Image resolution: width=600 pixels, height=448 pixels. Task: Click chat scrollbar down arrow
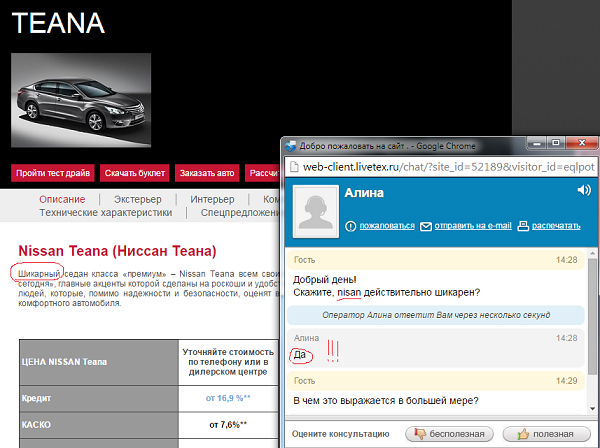pyautogui.click(x=592, y=408)
